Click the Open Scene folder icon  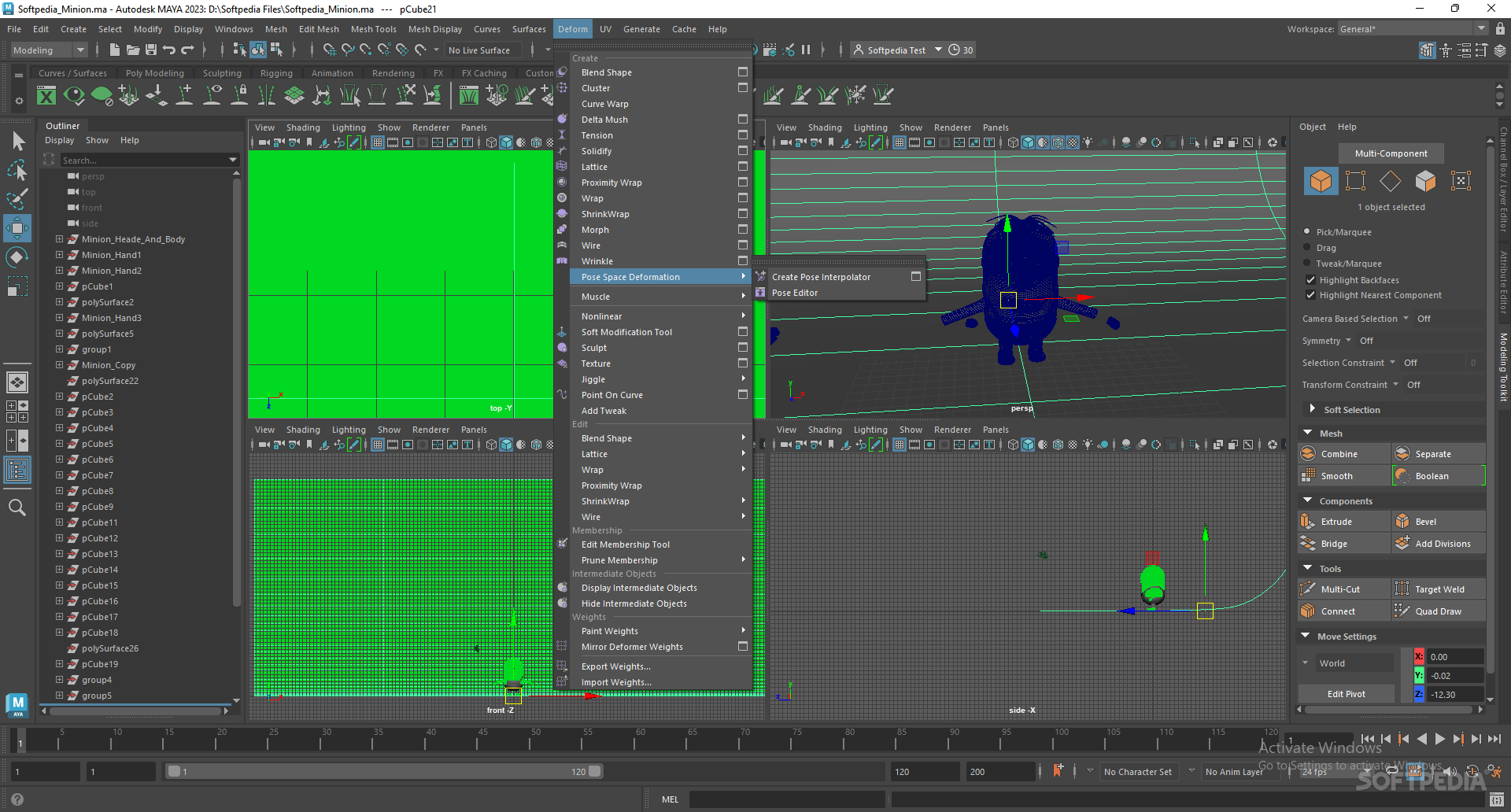pos(133,50)
